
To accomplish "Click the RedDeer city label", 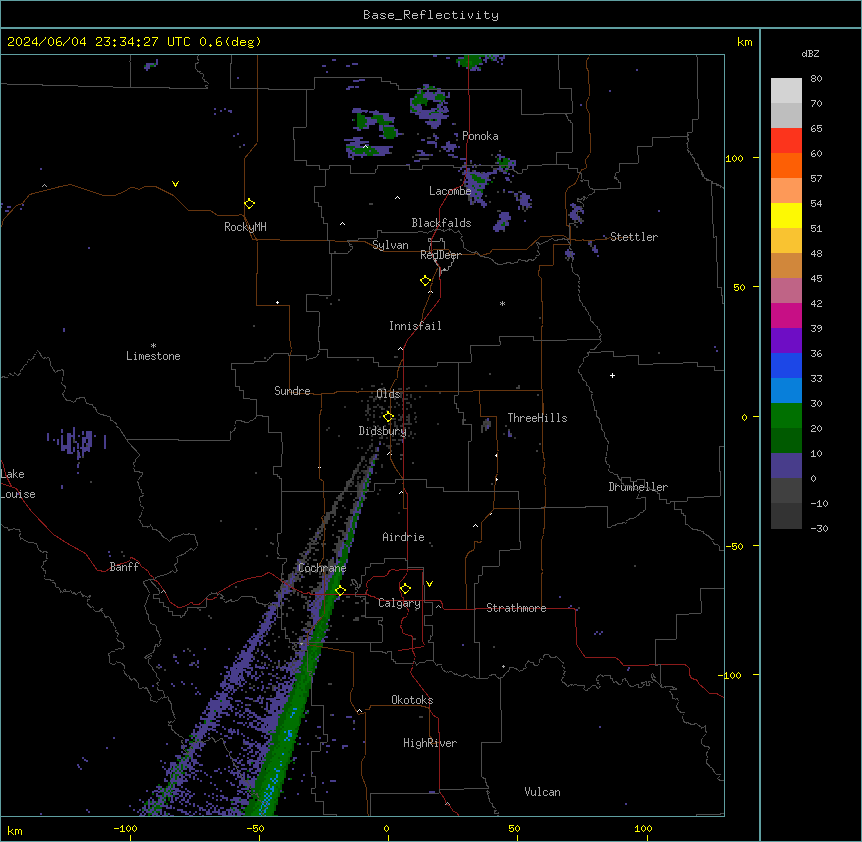I will point(440,255).
